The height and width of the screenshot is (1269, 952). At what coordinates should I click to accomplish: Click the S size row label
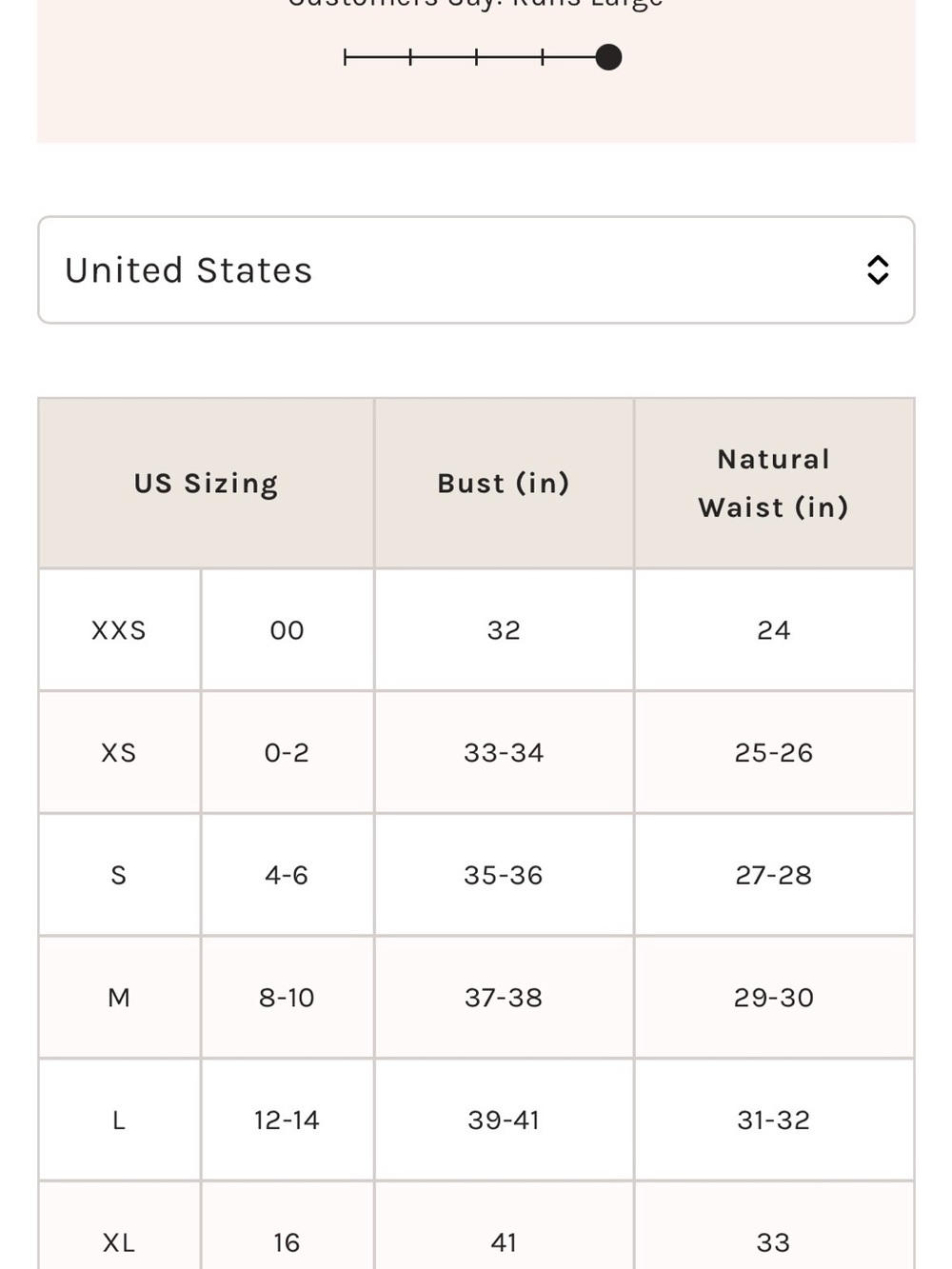coord(119,875)
